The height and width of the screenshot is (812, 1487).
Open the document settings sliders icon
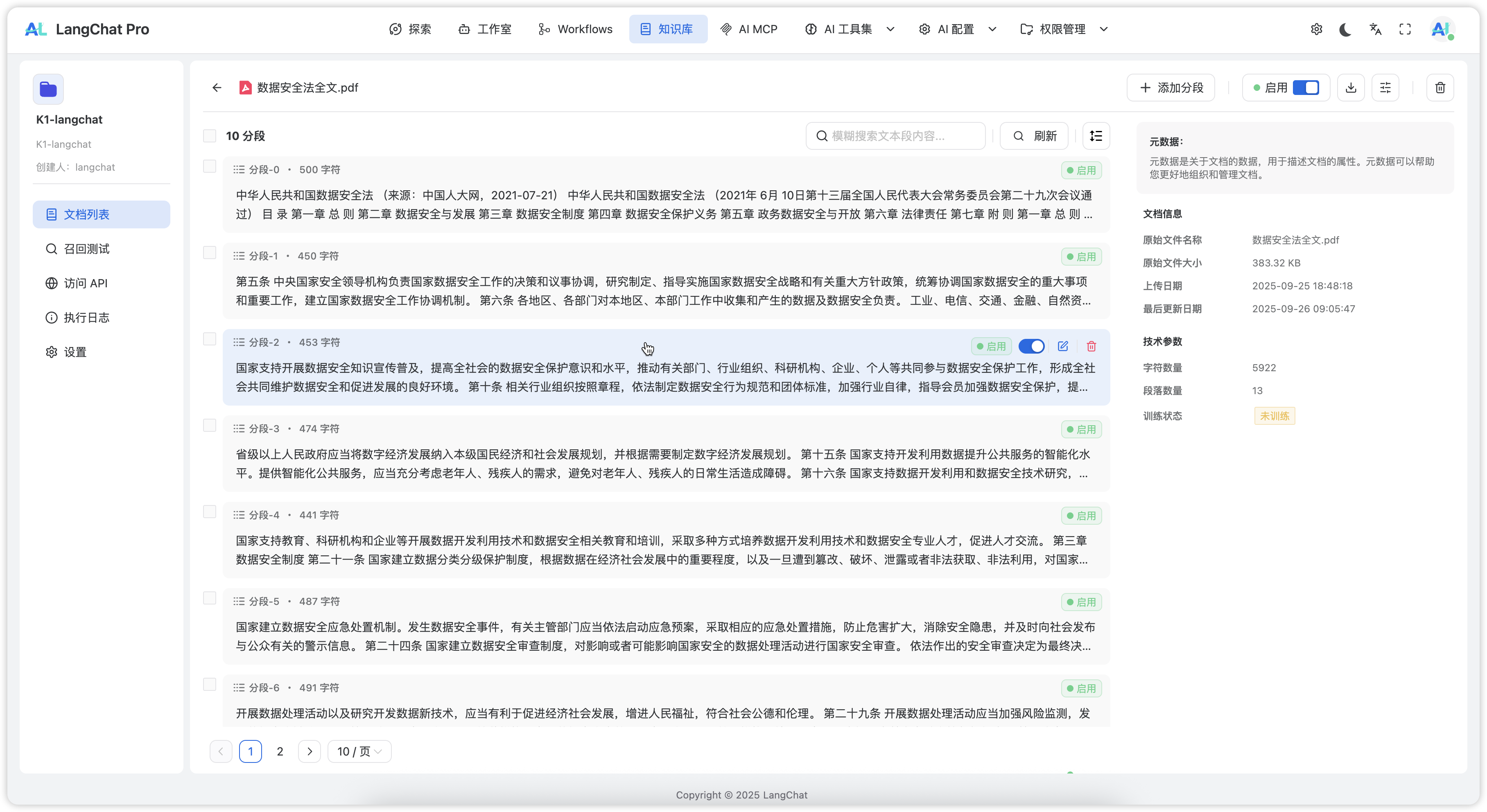point(1385,88)
